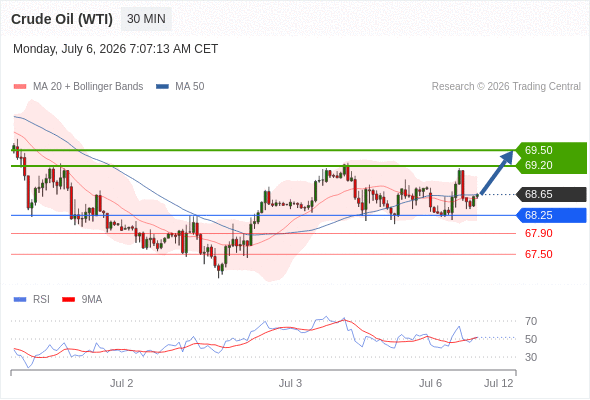Click the Crude Oil (WTI) title

62,19
